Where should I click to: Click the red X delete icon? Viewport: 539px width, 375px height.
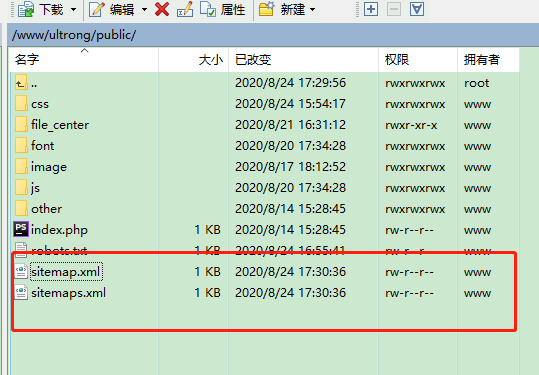(x=162, y=9)
